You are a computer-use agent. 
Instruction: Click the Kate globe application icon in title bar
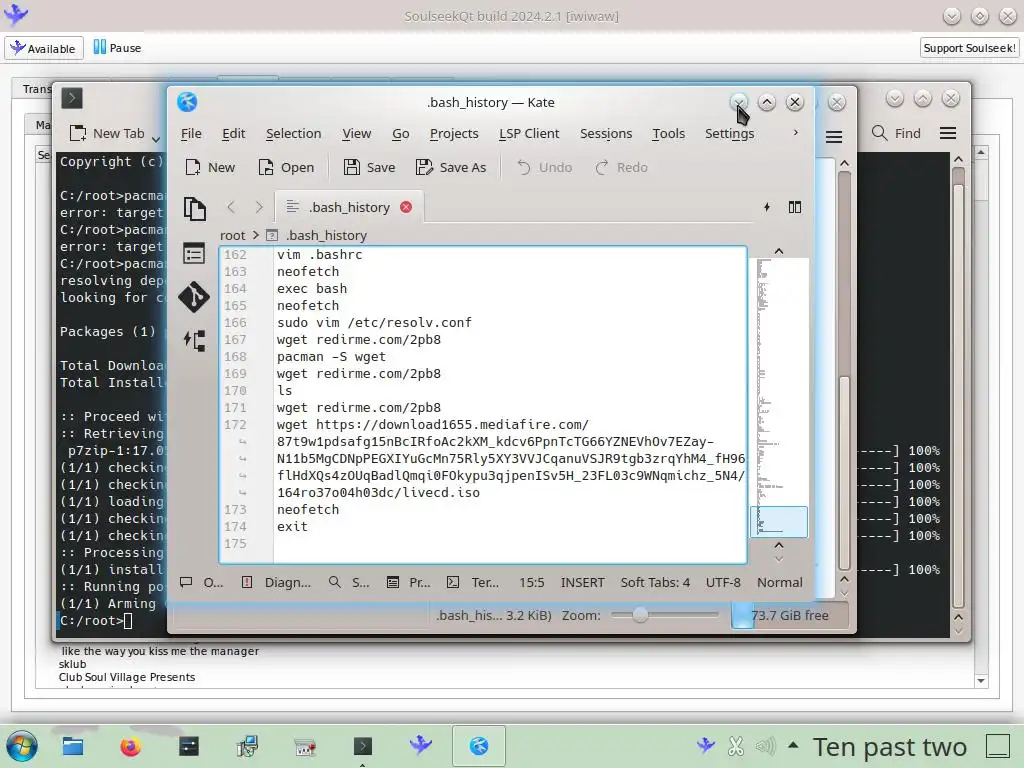(187, 102)
